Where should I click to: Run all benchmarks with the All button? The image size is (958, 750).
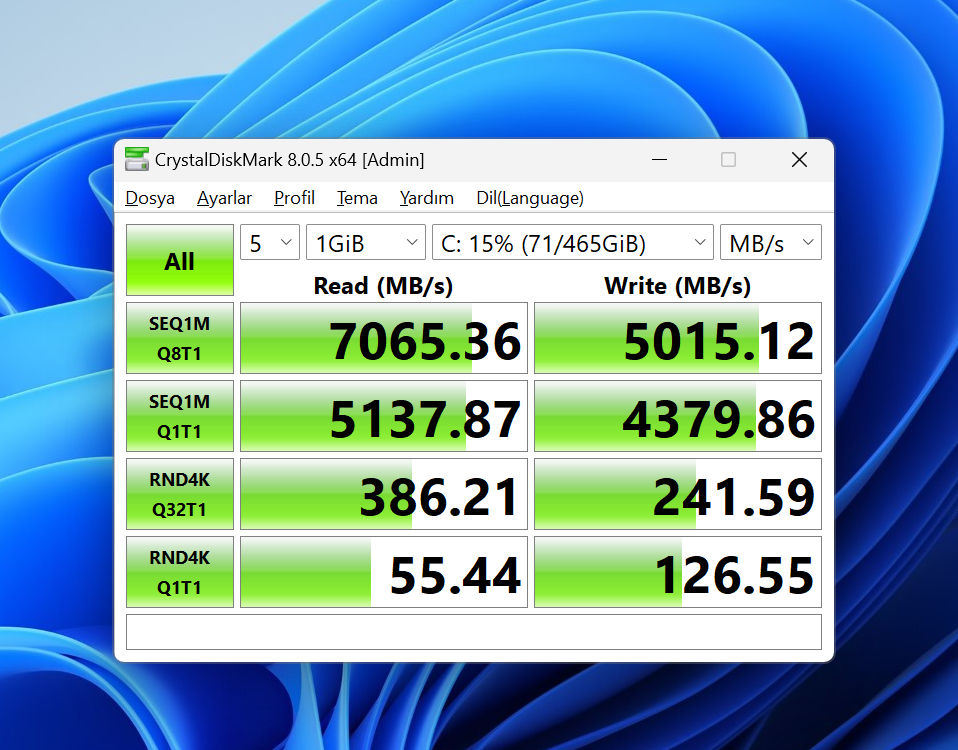[x=180, y=260]
